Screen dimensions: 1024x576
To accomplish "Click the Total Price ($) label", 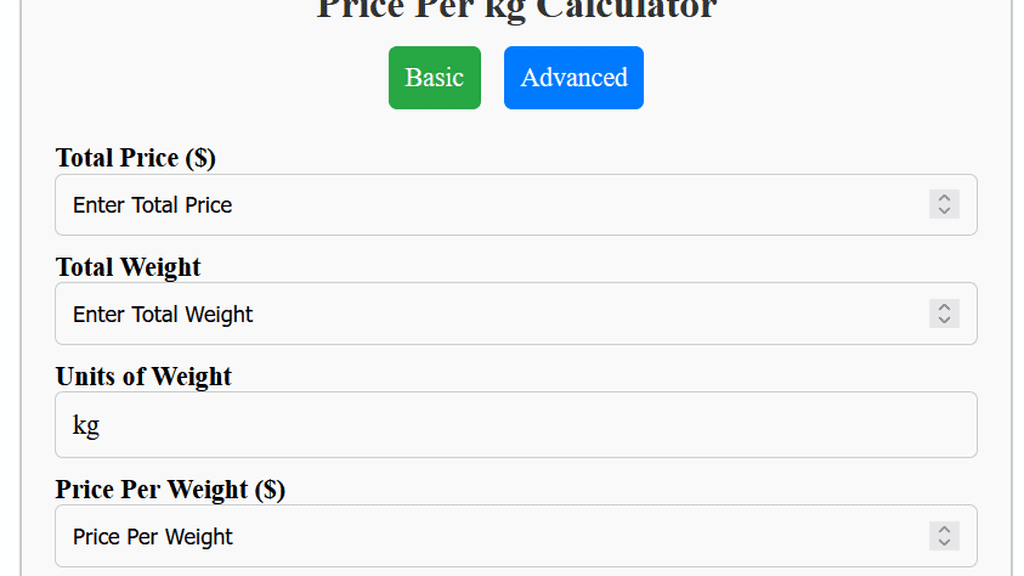I will pyautogui.click(x=135, y=157).
